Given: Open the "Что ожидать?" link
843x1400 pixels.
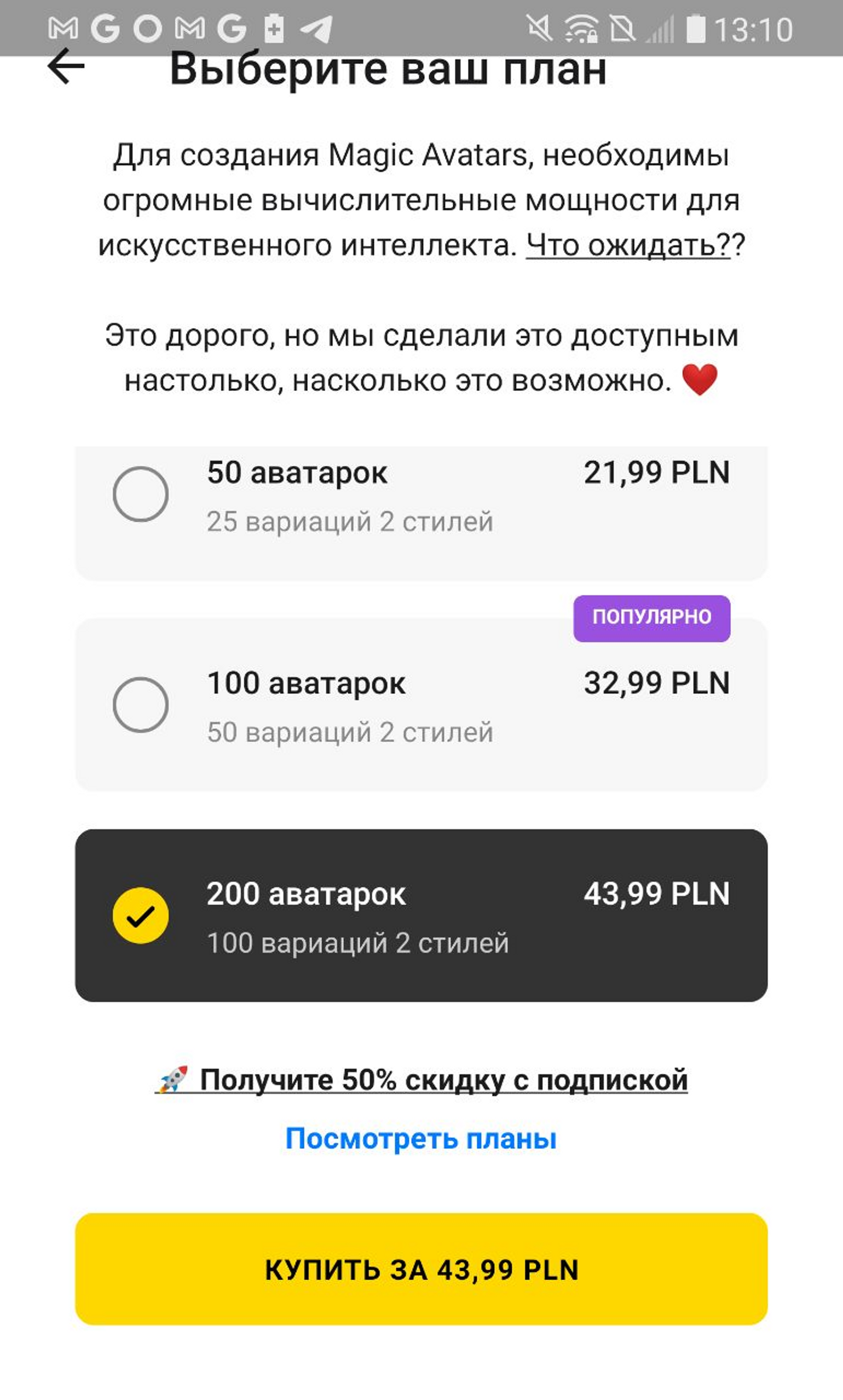Looking at the screenshot, I should point(628,245).
